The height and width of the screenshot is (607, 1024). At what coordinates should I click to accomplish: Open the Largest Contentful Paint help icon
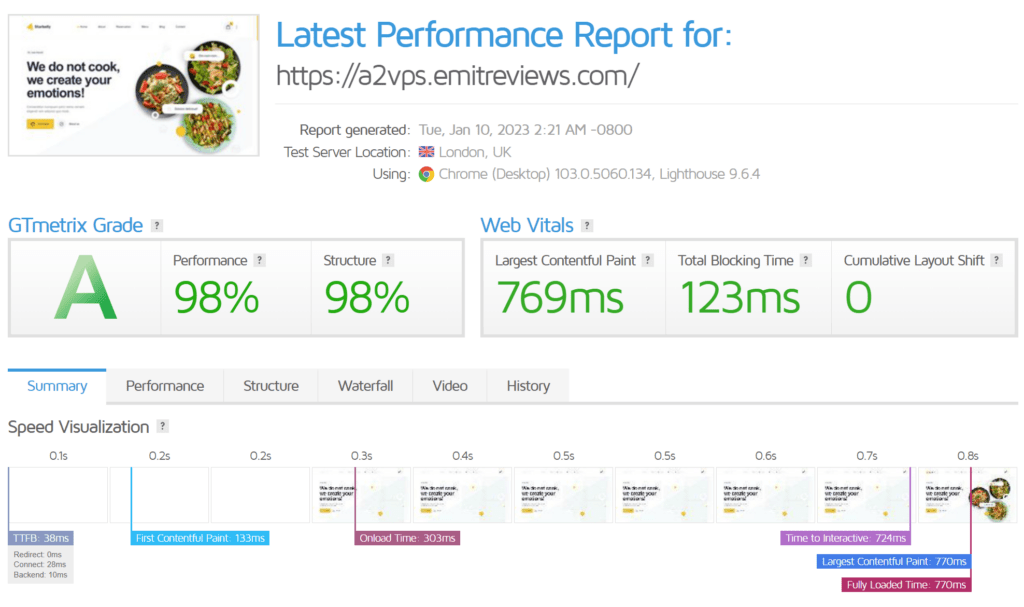click(x=648, y=260)
